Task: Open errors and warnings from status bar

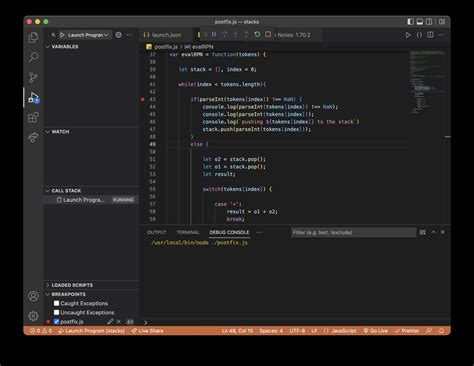Action: pyautogui.click(x=41, y=331)
